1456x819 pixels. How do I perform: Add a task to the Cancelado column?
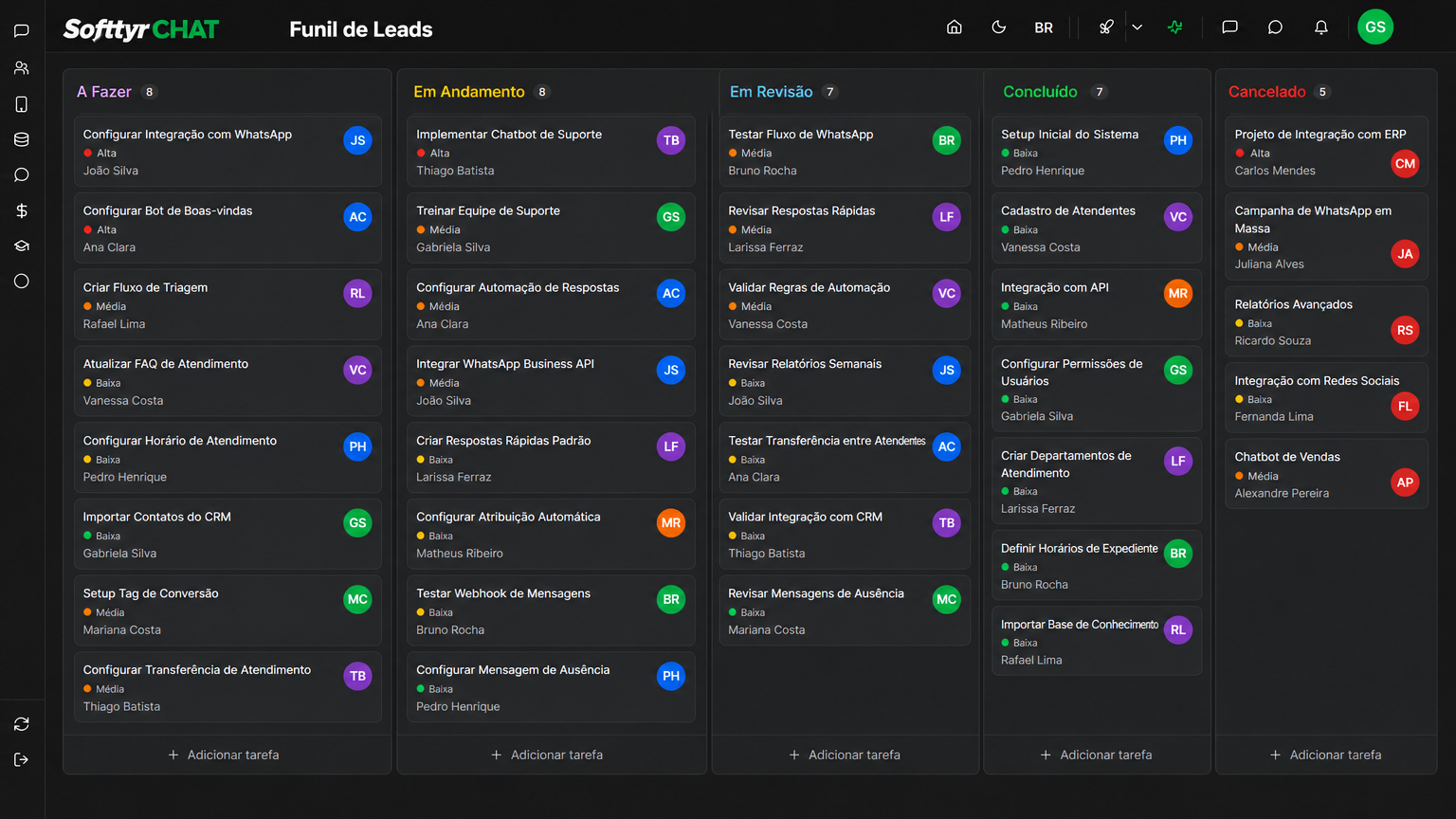pyautogui.click(x=1327, y=755)
